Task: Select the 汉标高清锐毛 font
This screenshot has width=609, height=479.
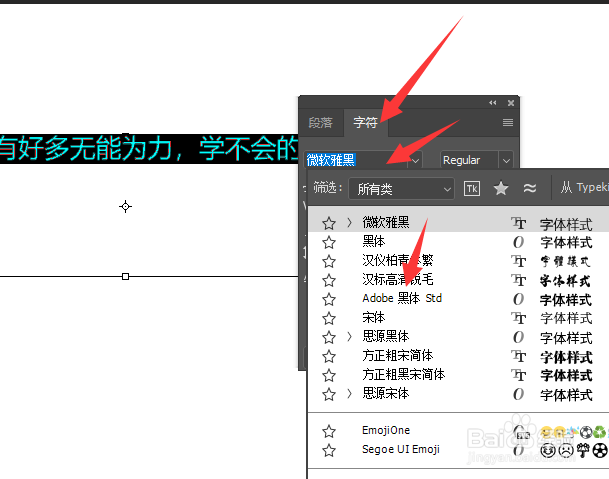Action: click(398, 279)
